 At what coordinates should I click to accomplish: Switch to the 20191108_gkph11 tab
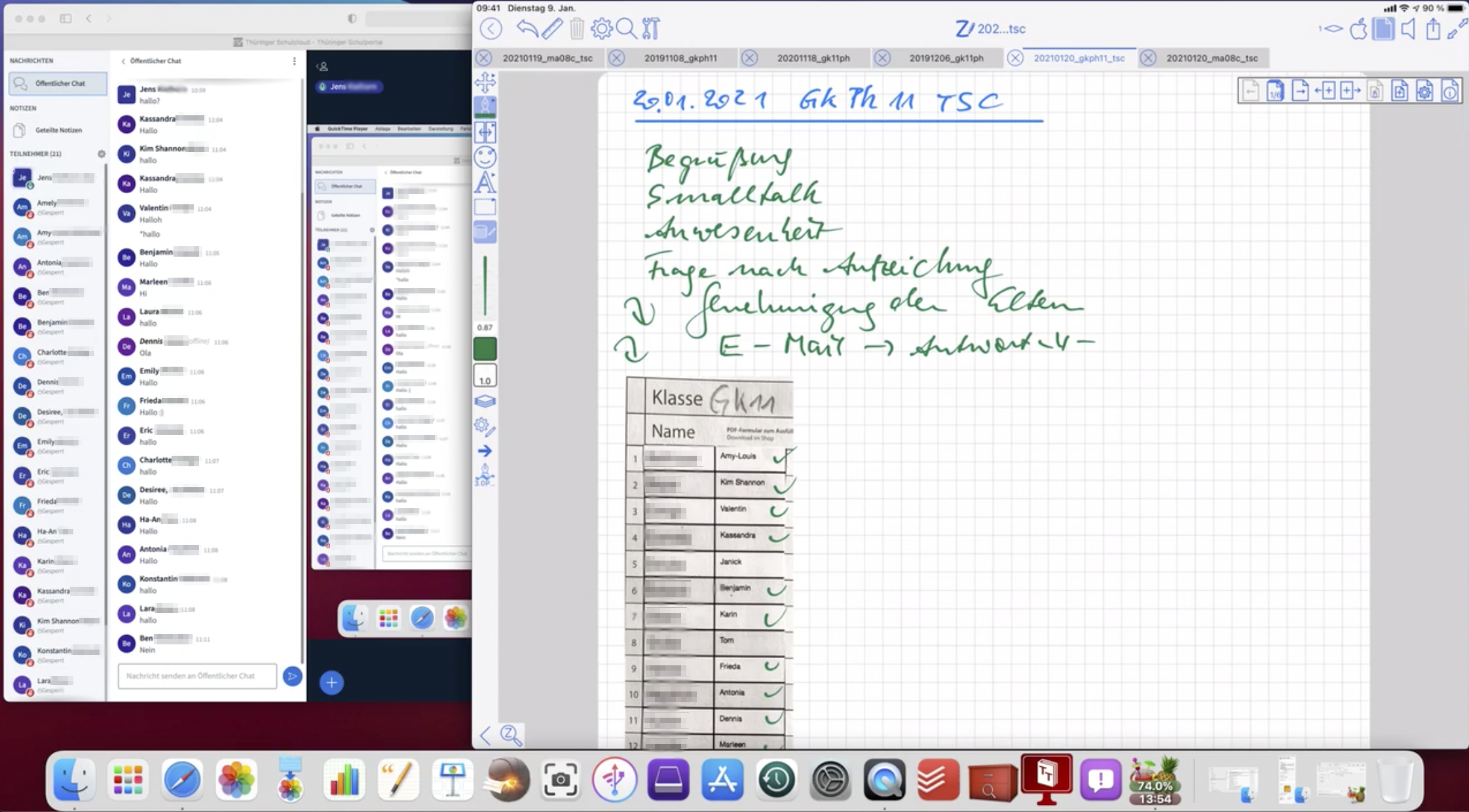click(680, 58)
